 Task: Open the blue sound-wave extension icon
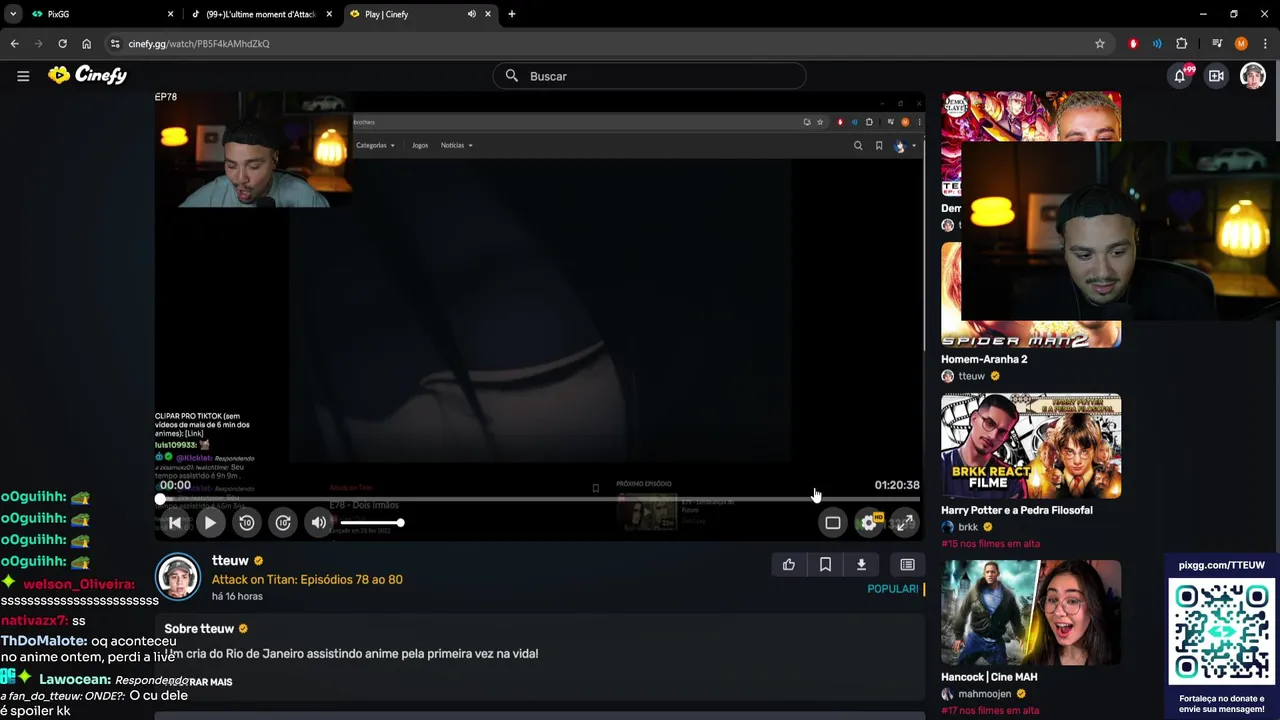(1157, 44)
